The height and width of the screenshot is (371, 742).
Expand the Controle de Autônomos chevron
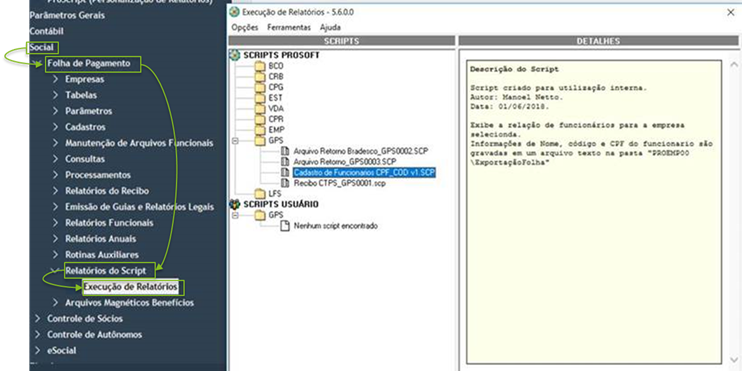pyautogui.click(x=38, y=335)
